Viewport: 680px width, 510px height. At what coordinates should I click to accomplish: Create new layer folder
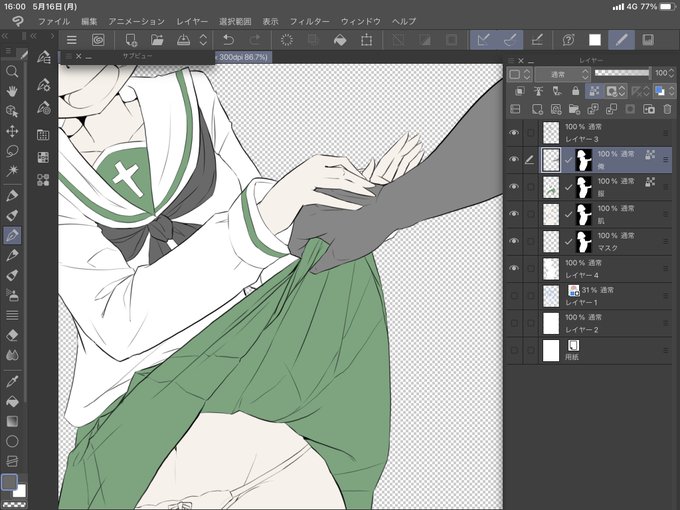pyautogui.click(x=574, y=109)
